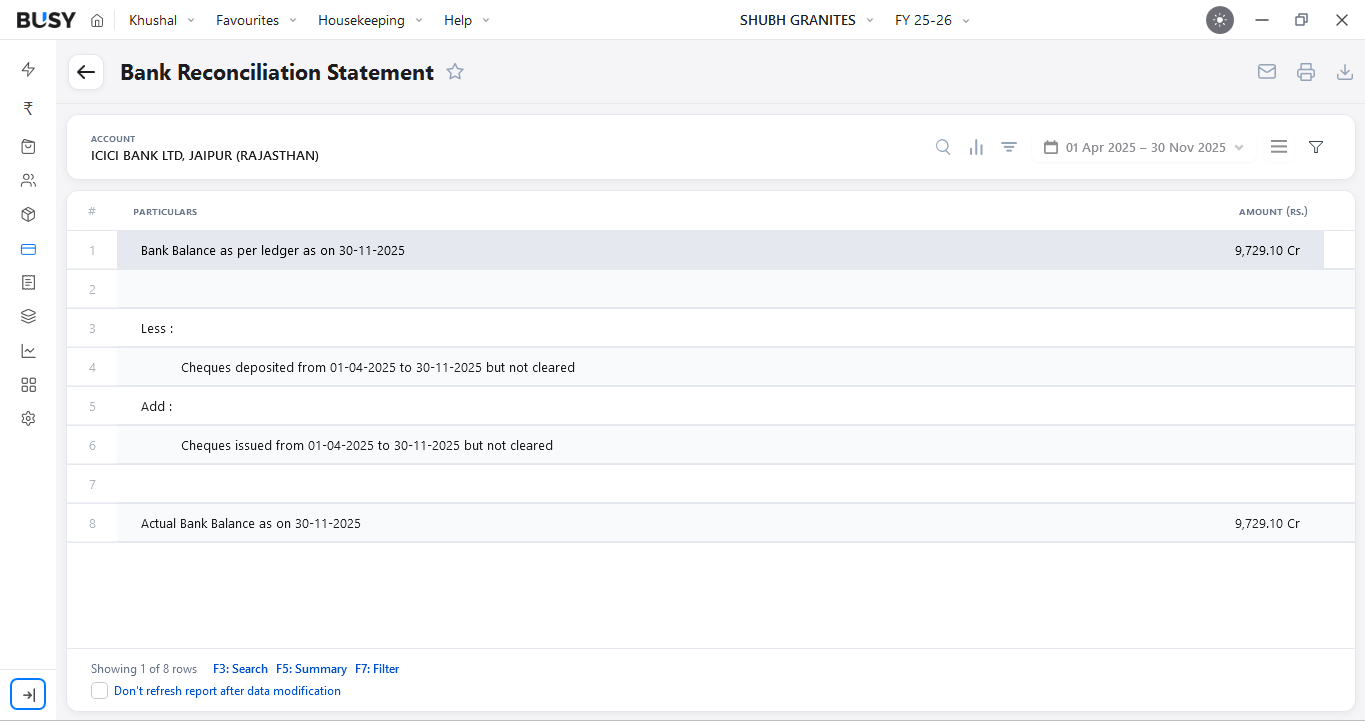
Task: Open the layers stack sidebar icon
Action: [x=28, y=316]
